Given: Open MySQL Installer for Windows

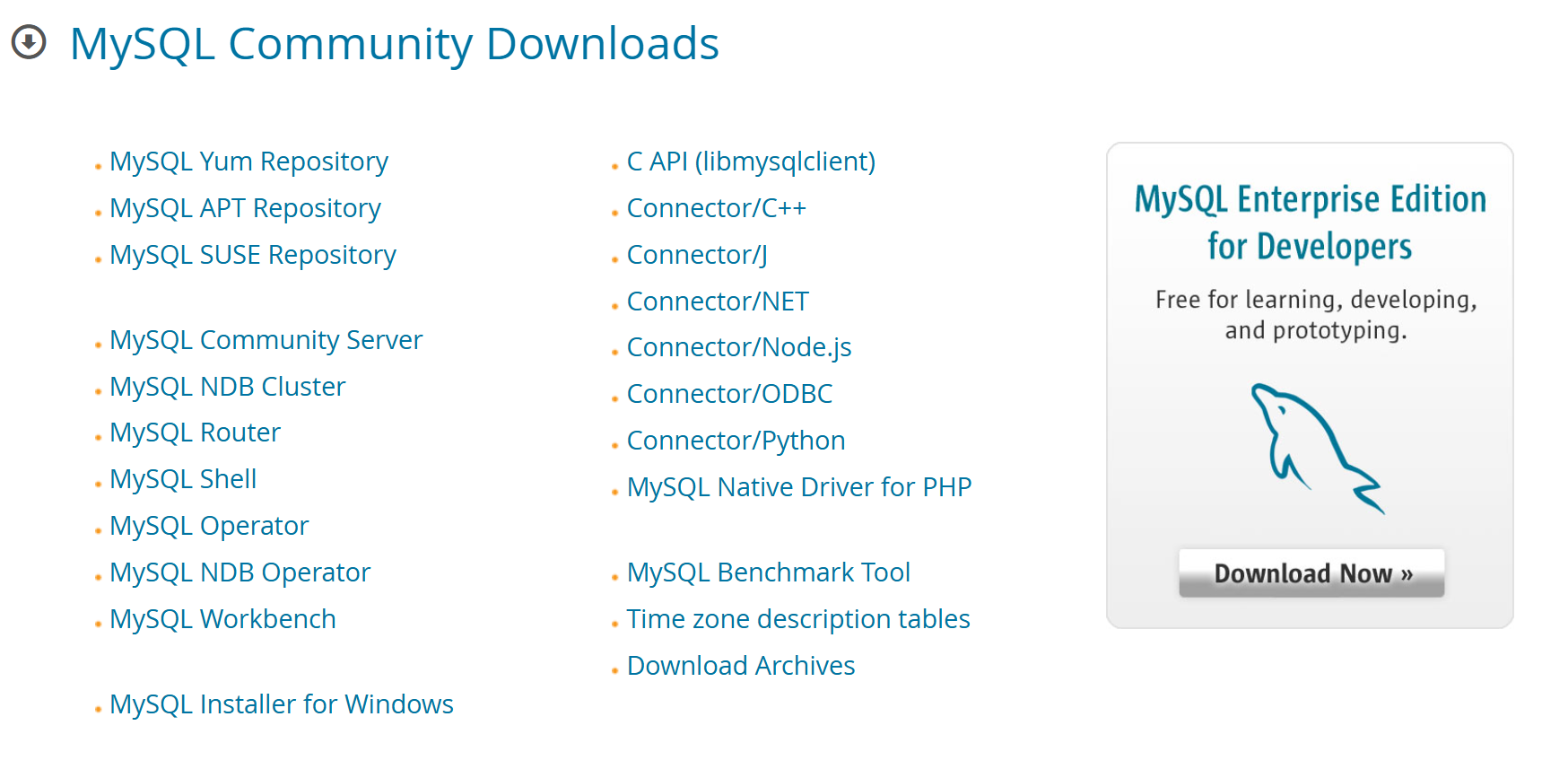Looking at the screenshot, I should tap(281, 704).
